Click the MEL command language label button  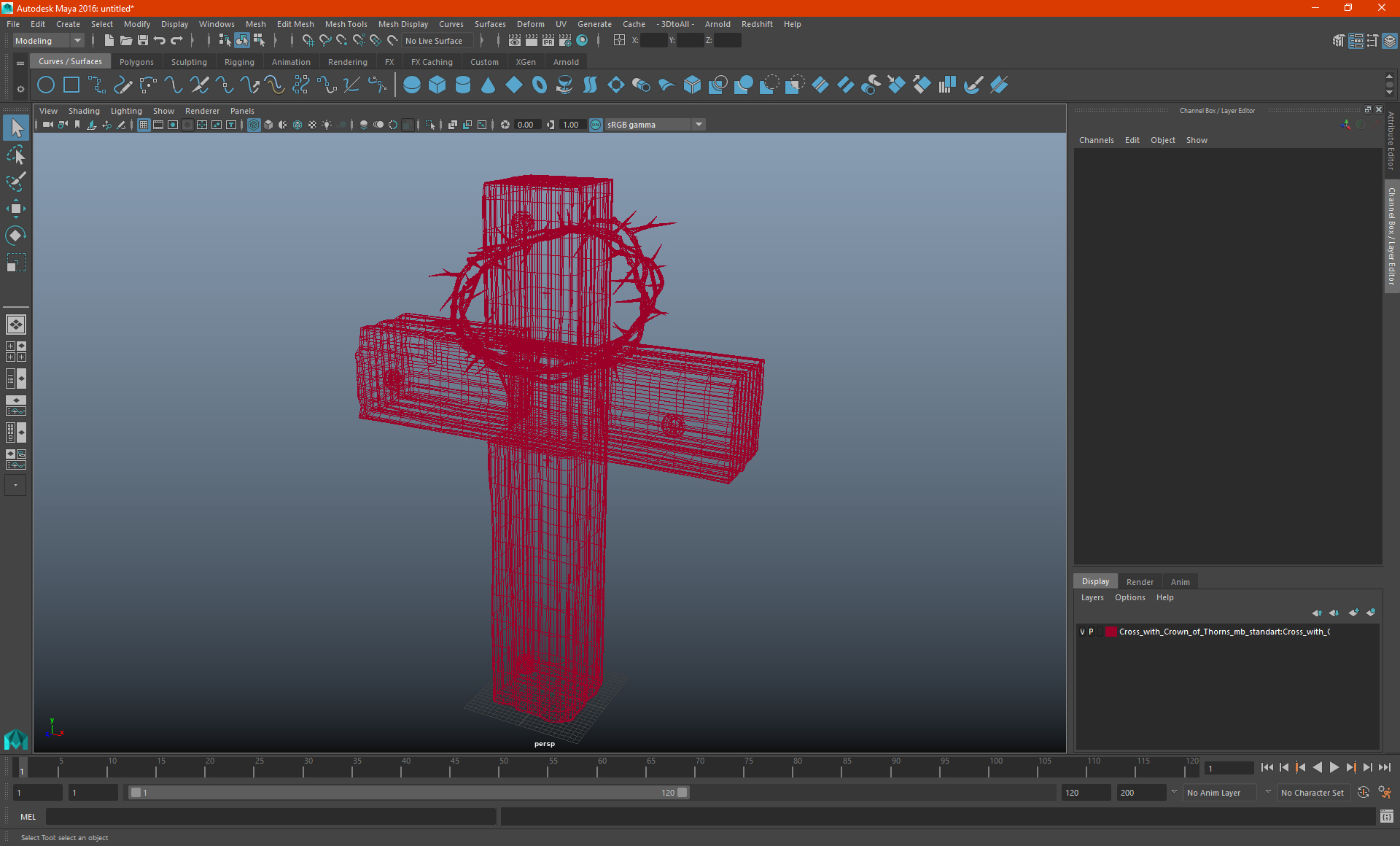28,817
